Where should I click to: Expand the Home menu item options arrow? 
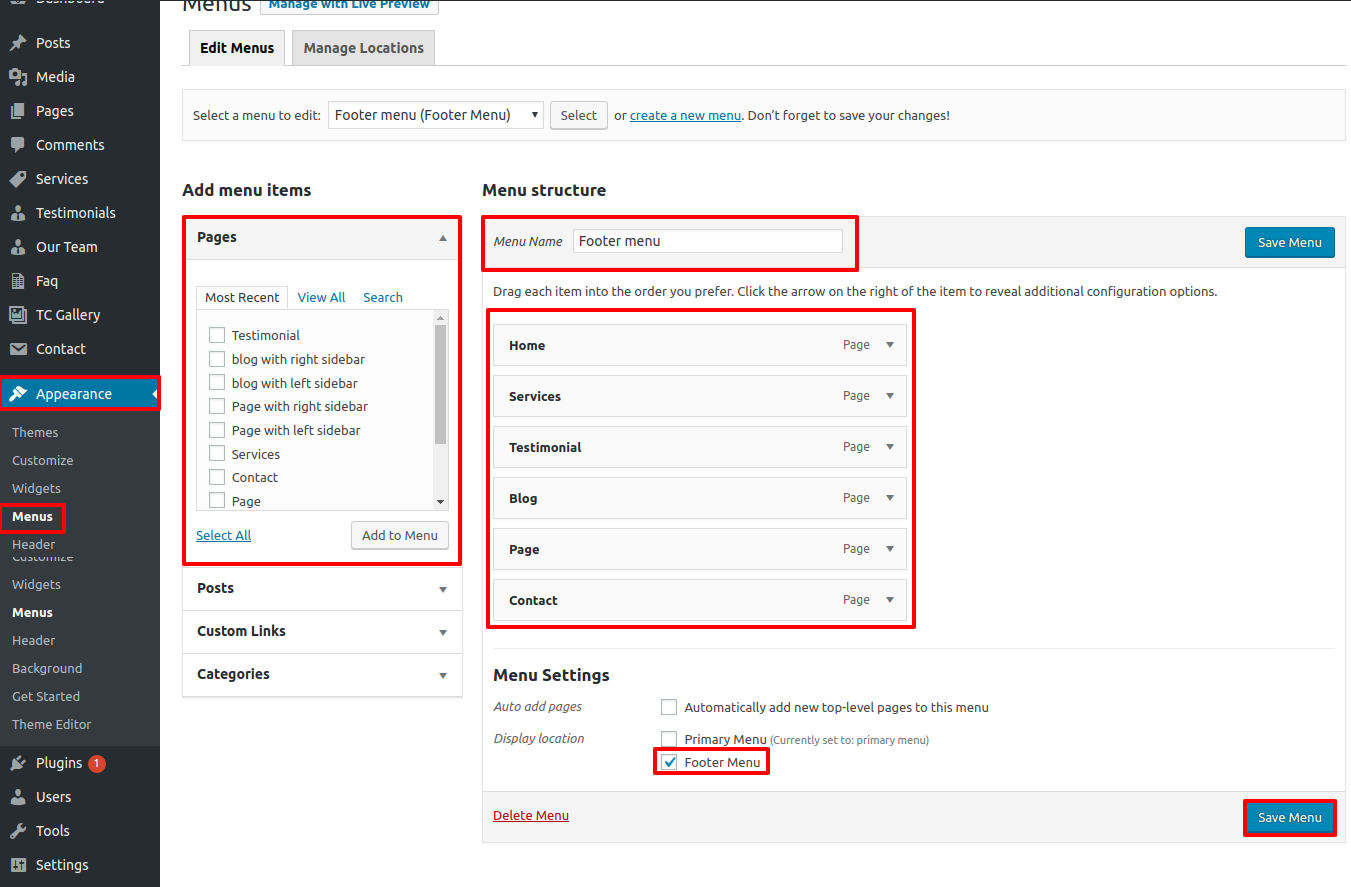coord(890,345)
